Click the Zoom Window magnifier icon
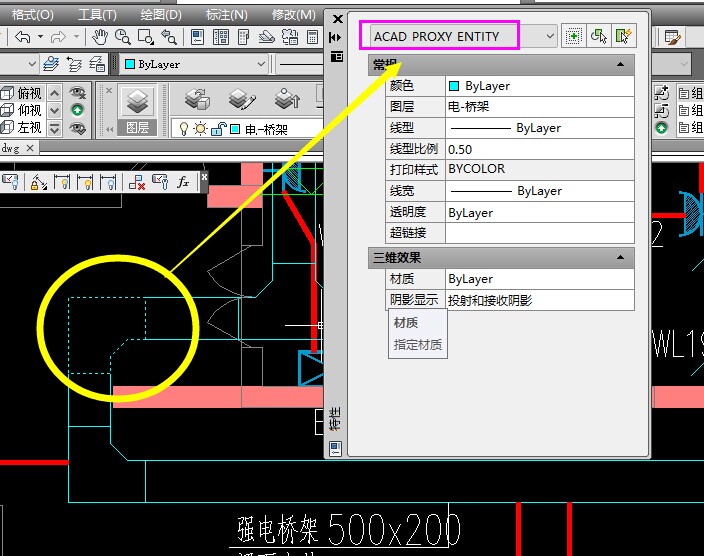The width and height of the screenshot is (704, 556). (x=146, y=37)
